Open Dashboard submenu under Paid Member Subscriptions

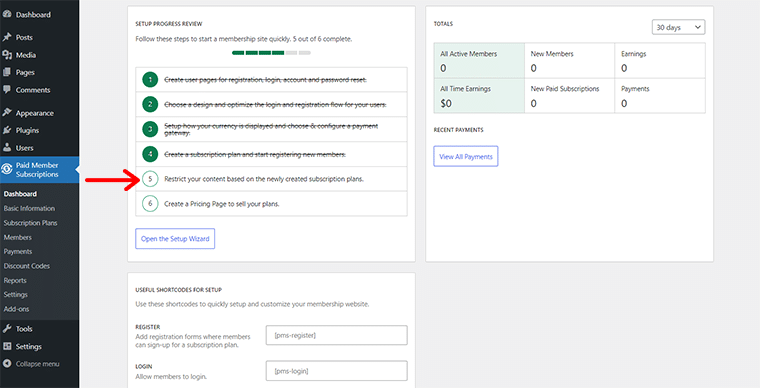(x=20, y=194)
